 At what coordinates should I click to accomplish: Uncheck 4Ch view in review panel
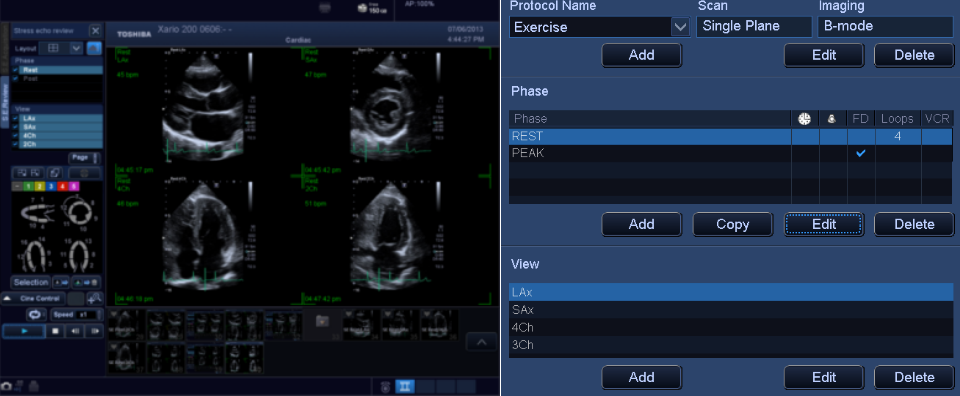coord(15,135)
